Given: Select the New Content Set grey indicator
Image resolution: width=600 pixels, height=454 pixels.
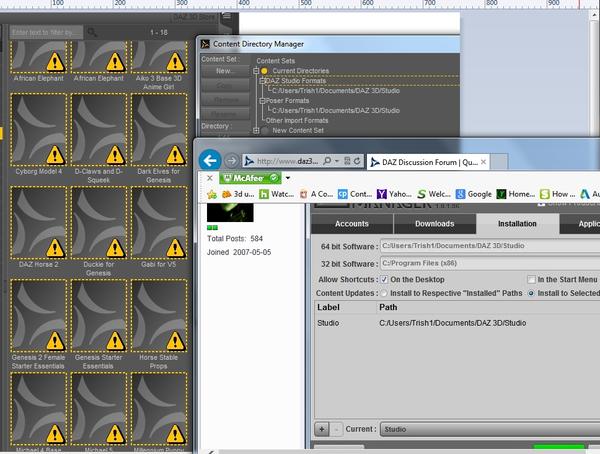Looking at the screenshot, I should (264, 131).
